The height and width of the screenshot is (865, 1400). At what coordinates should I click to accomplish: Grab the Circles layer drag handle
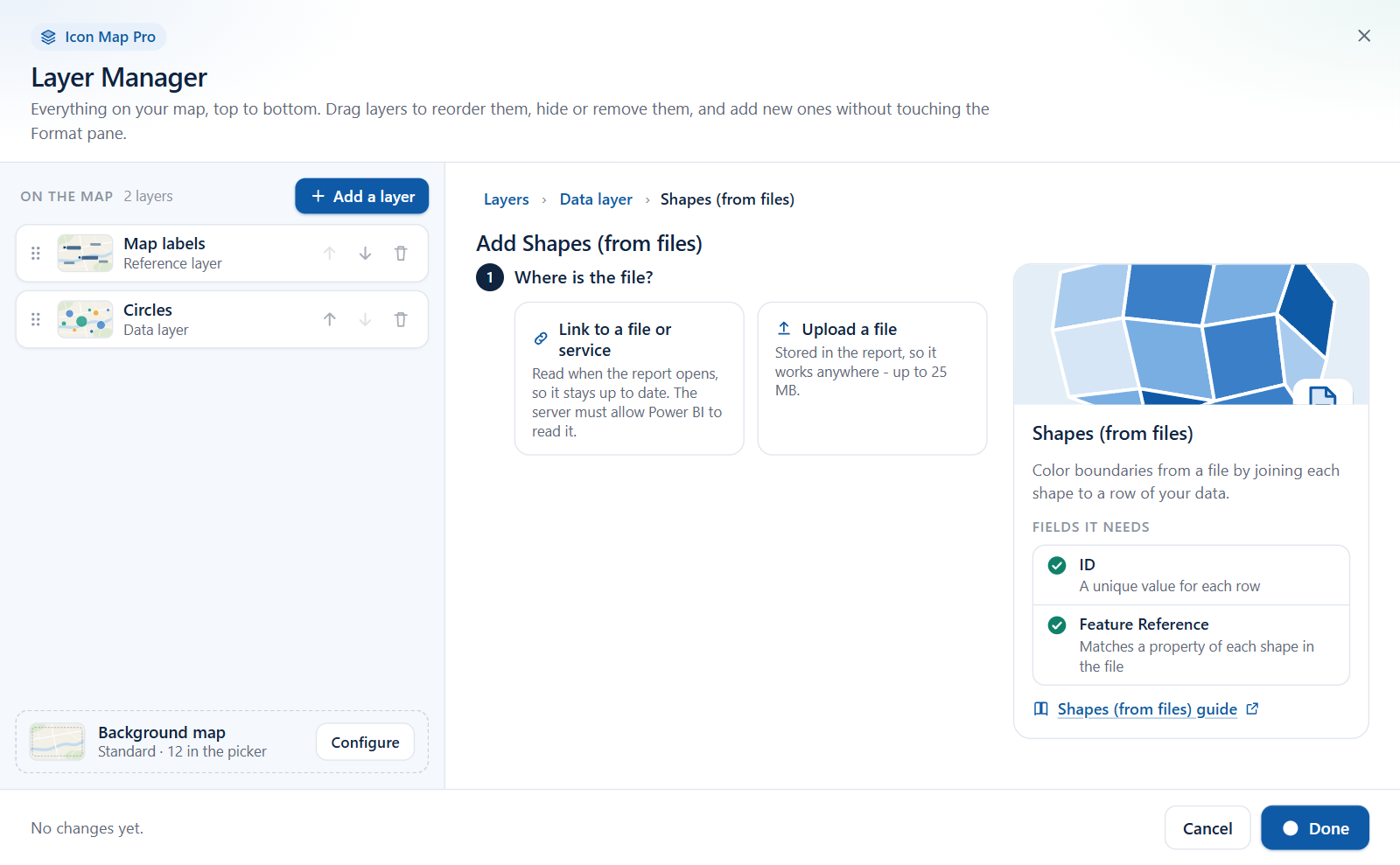click(x=36, y=319)
